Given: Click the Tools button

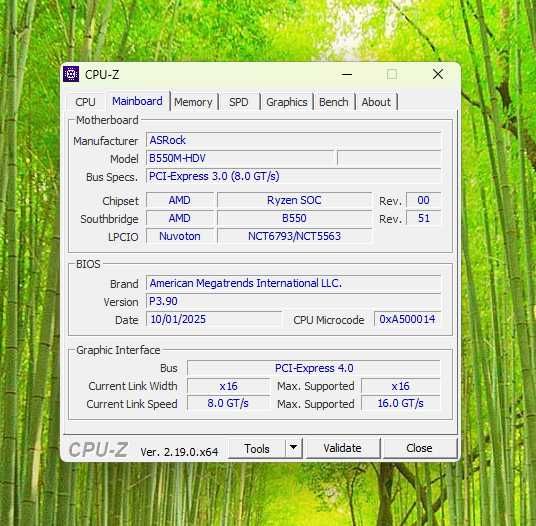Looking at the screenshot, I should pyautogui.click(x=257, y=448).
